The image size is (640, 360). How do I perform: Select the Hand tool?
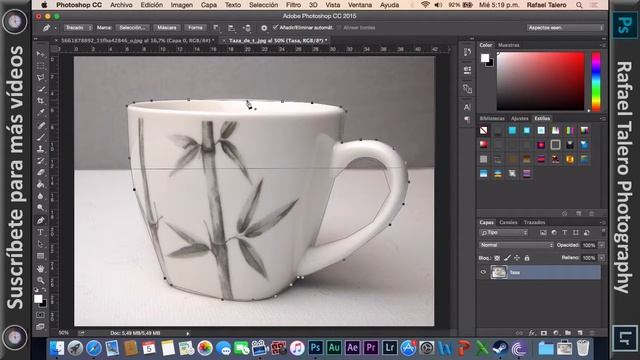pyautogui.click(x=40, y=269)
